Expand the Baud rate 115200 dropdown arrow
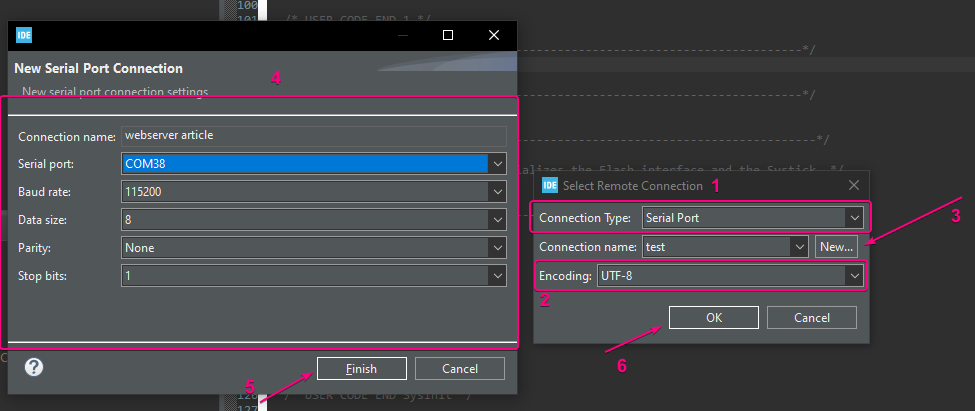 497,192
